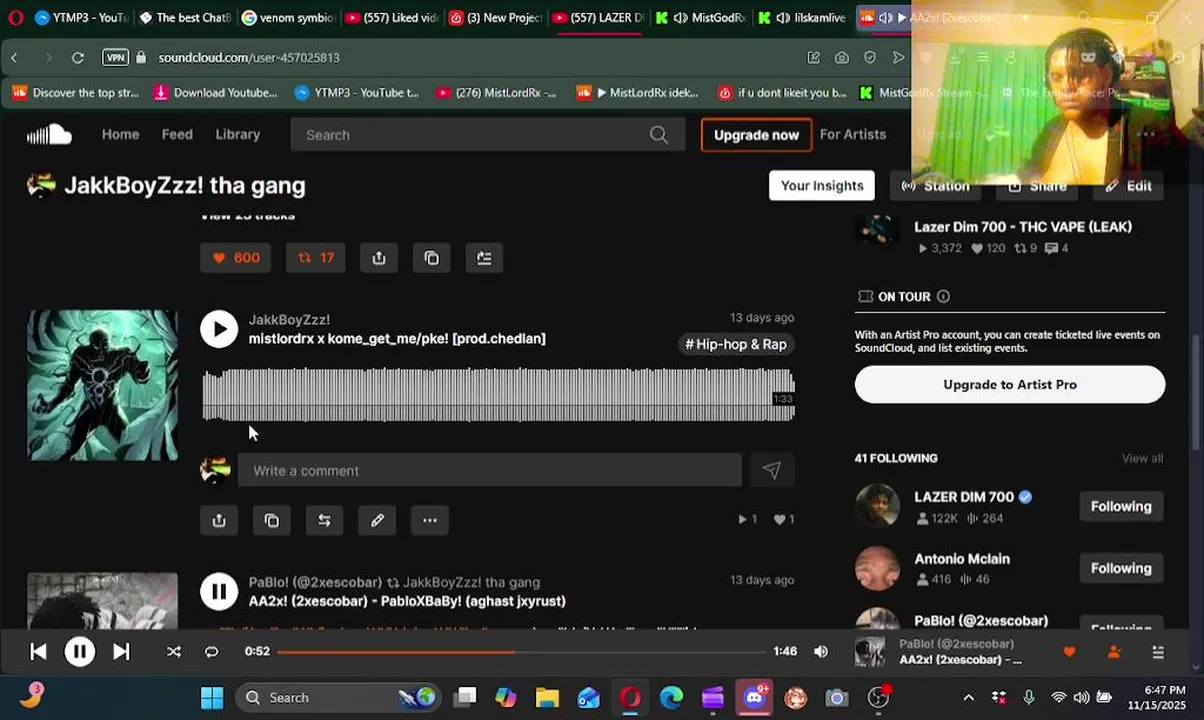
Task: Click the Upgrade now button
Action: pos(756,134)
